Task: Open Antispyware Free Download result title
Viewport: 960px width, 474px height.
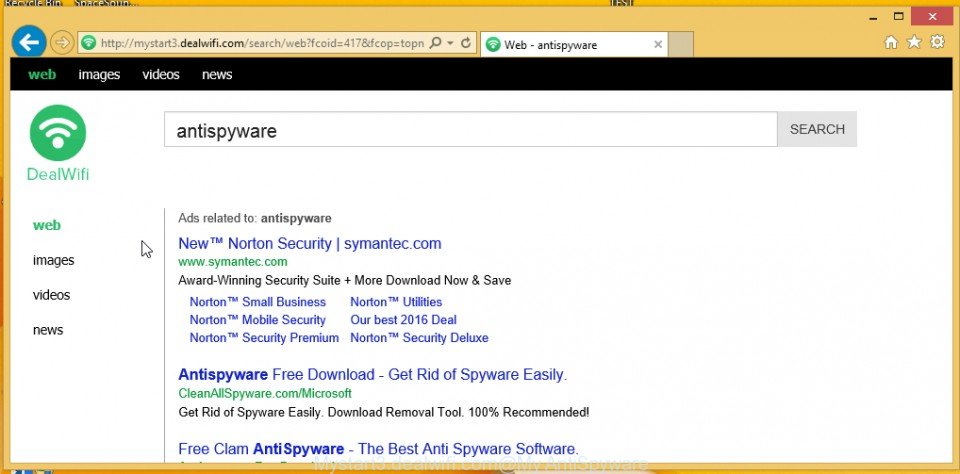Action: click(x=372, y=375)
